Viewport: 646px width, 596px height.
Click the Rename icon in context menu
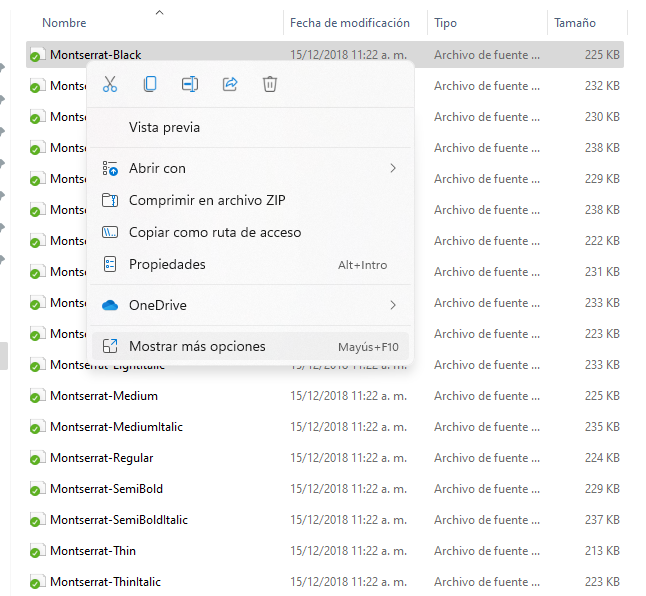(x=190, y=84)
